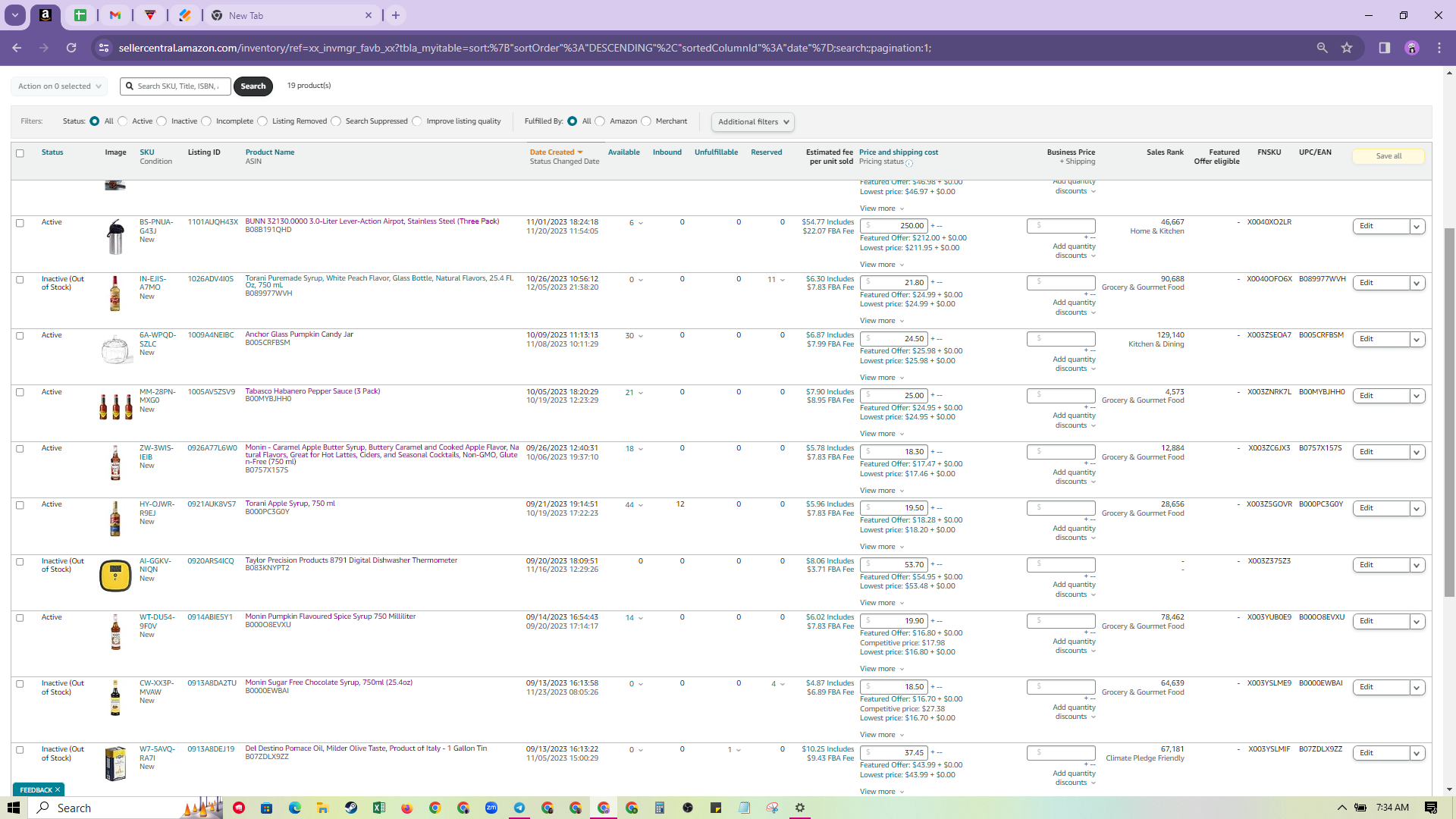1456x819 pixels.
Task: Open the Chrome profile avatar
Action: 1411,48
